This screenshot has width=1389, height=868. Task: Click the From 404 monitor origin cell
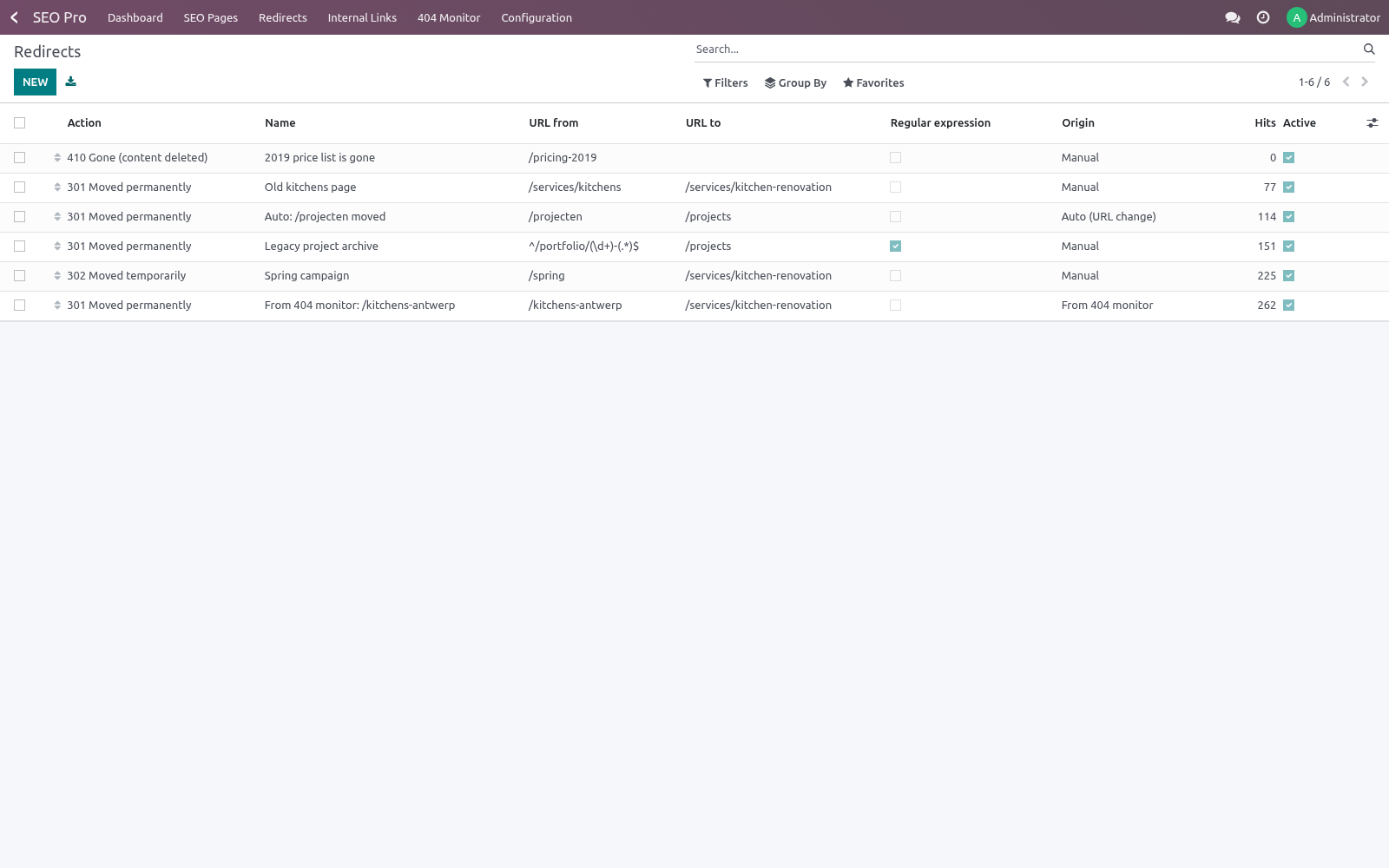click(1107, 306)
